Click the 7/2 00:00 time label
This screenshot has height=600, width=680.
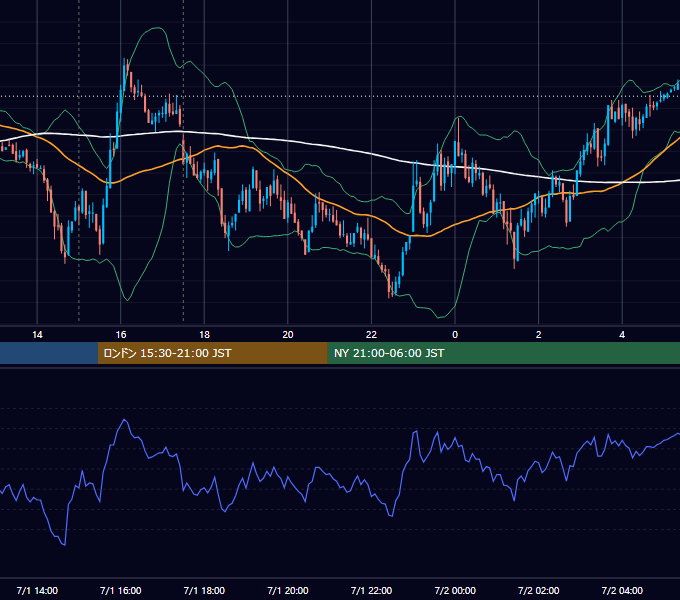point(455,590)
